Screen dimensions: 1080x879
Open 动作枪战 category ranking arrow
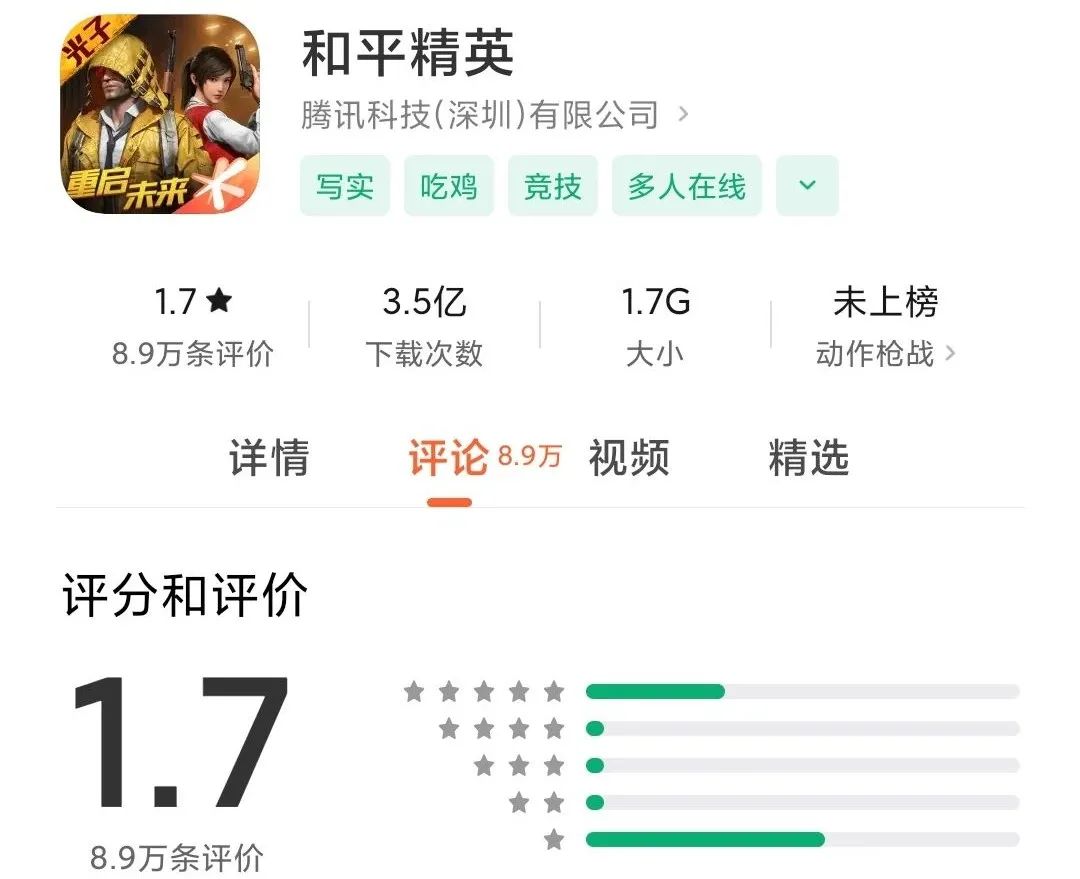[951, 353]
